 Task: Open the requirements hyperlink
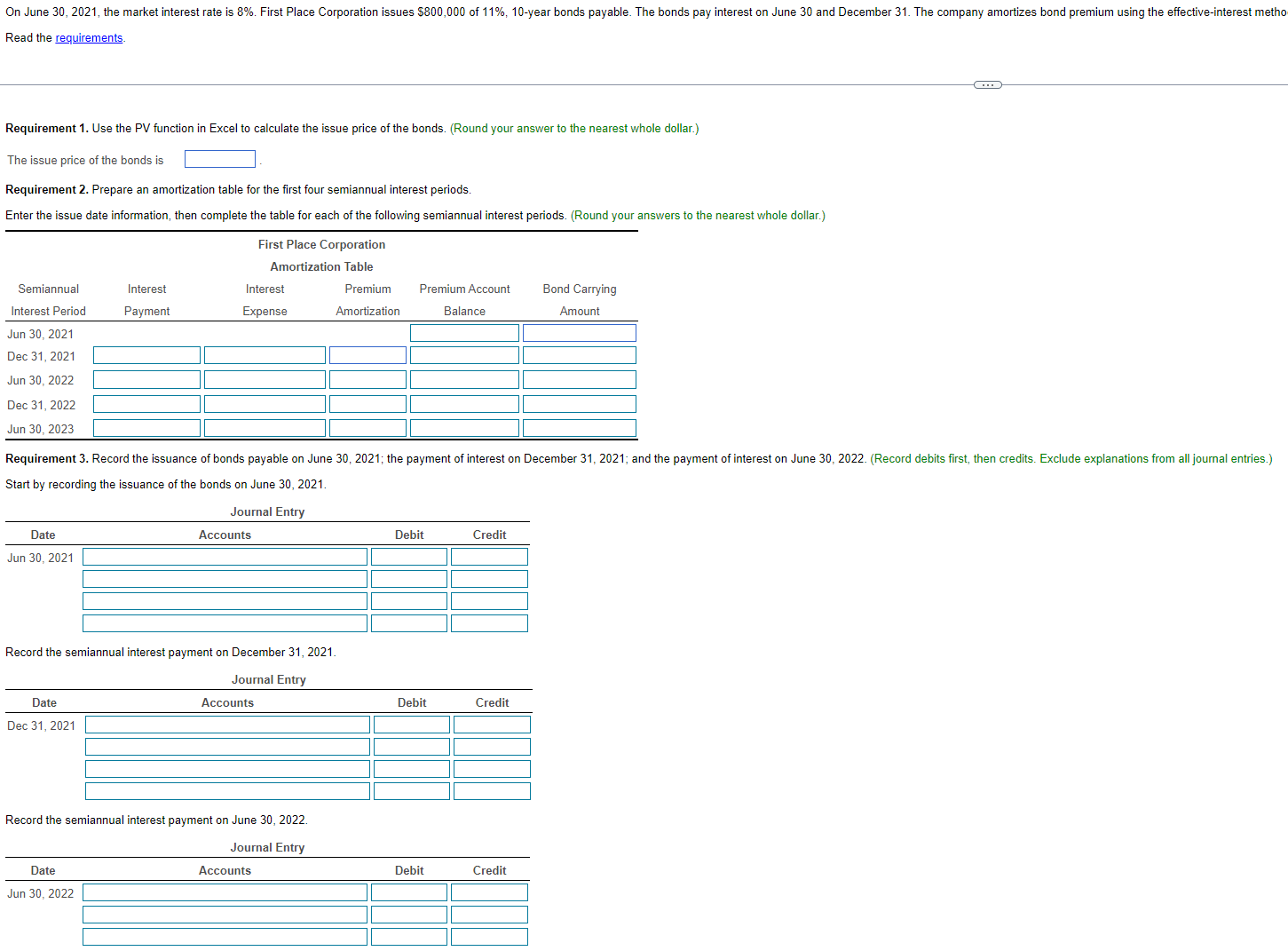(x=88, y=37)
